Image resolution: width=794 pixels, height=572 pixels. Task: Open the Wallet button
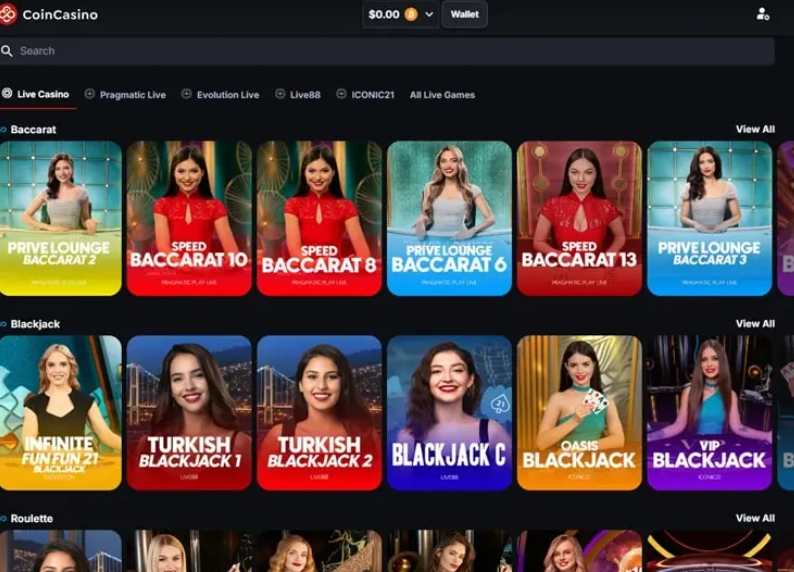coord(464,14)
